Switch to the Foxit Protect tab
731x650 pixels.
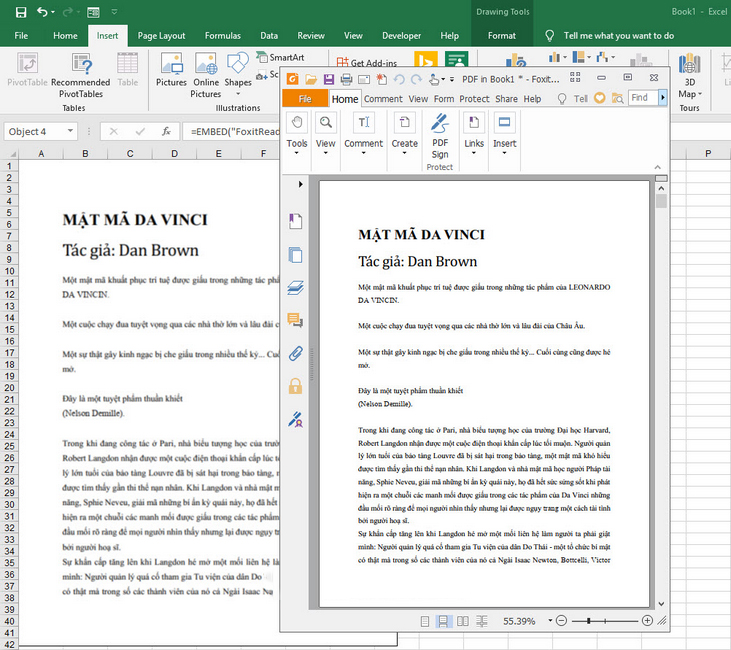pyautogui.click(x=474, y=99)
